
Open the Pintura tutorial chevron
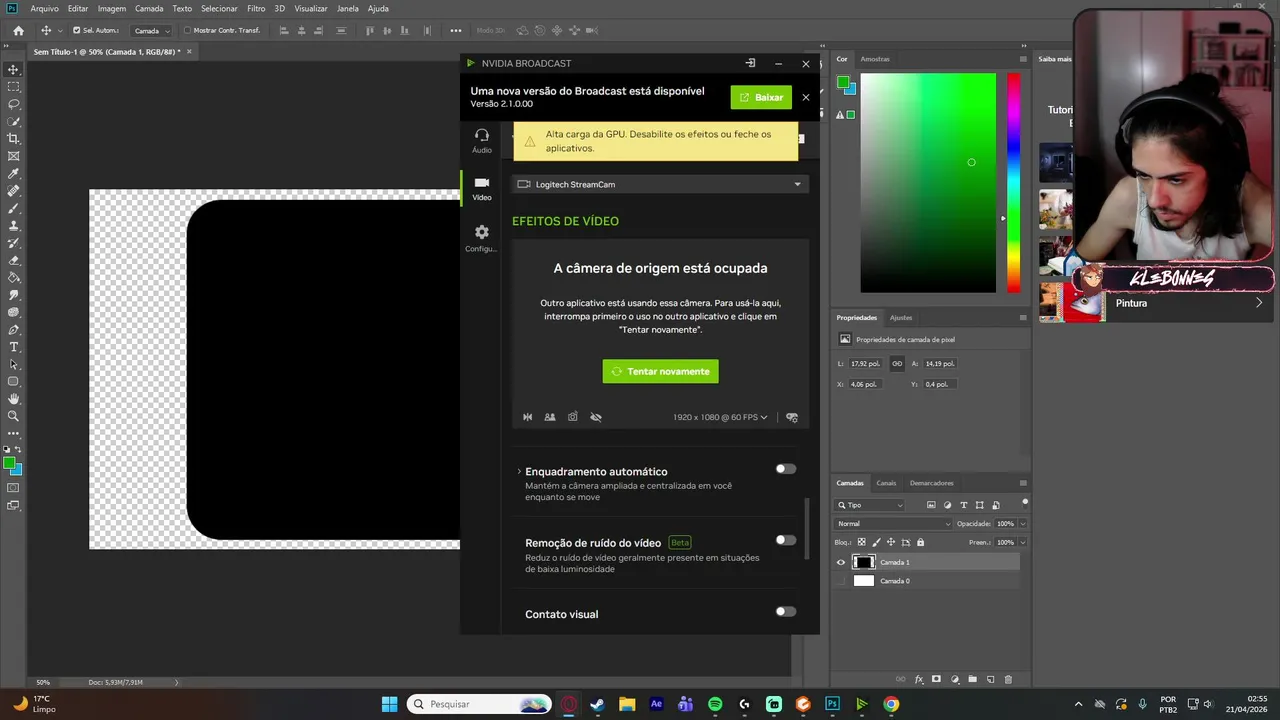pyautogui.click(x=1259, y=303)
